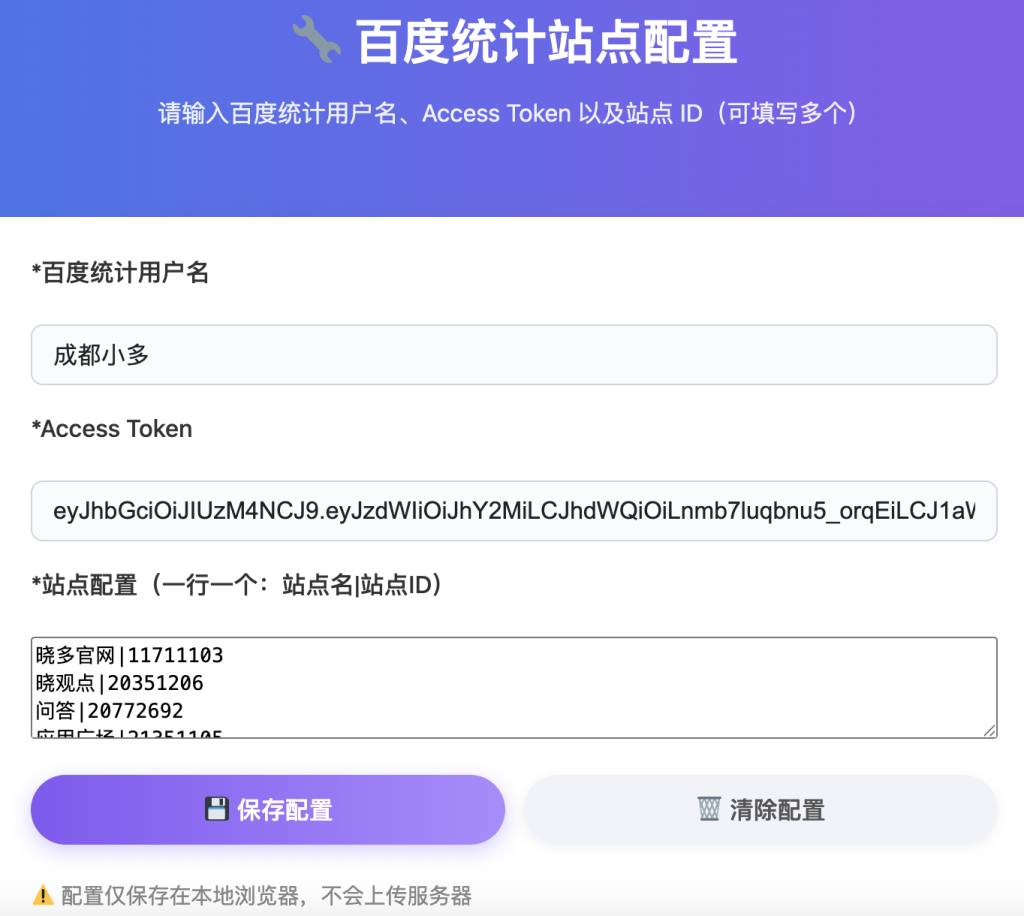1024x916 pixels.
Task: Click the yellow warning triangle icon
Action: pos(43,895)
